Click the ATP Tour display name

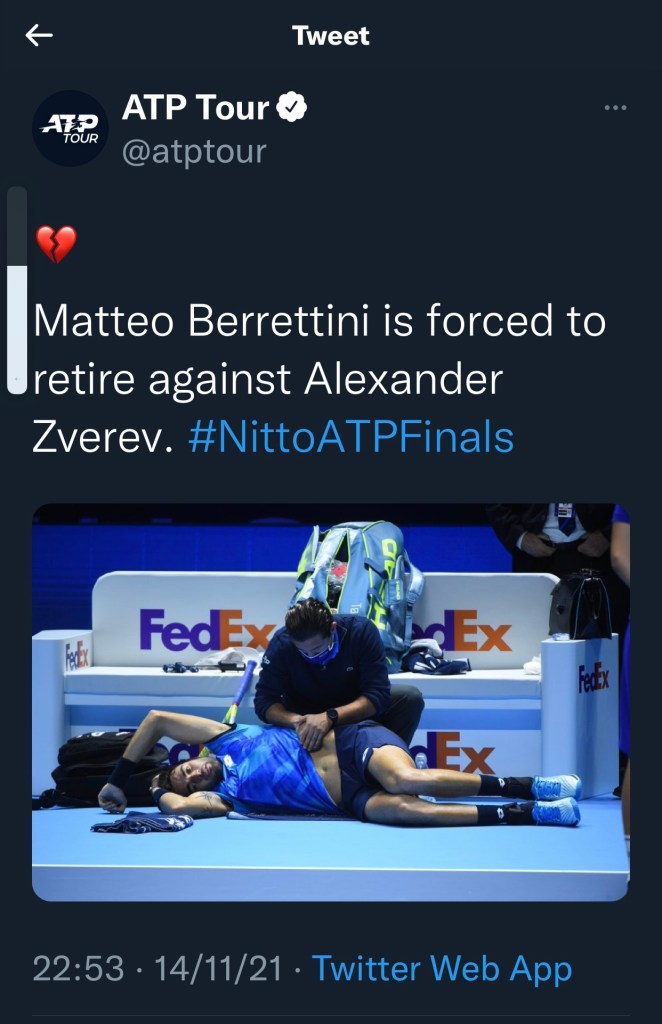(196, 107)
